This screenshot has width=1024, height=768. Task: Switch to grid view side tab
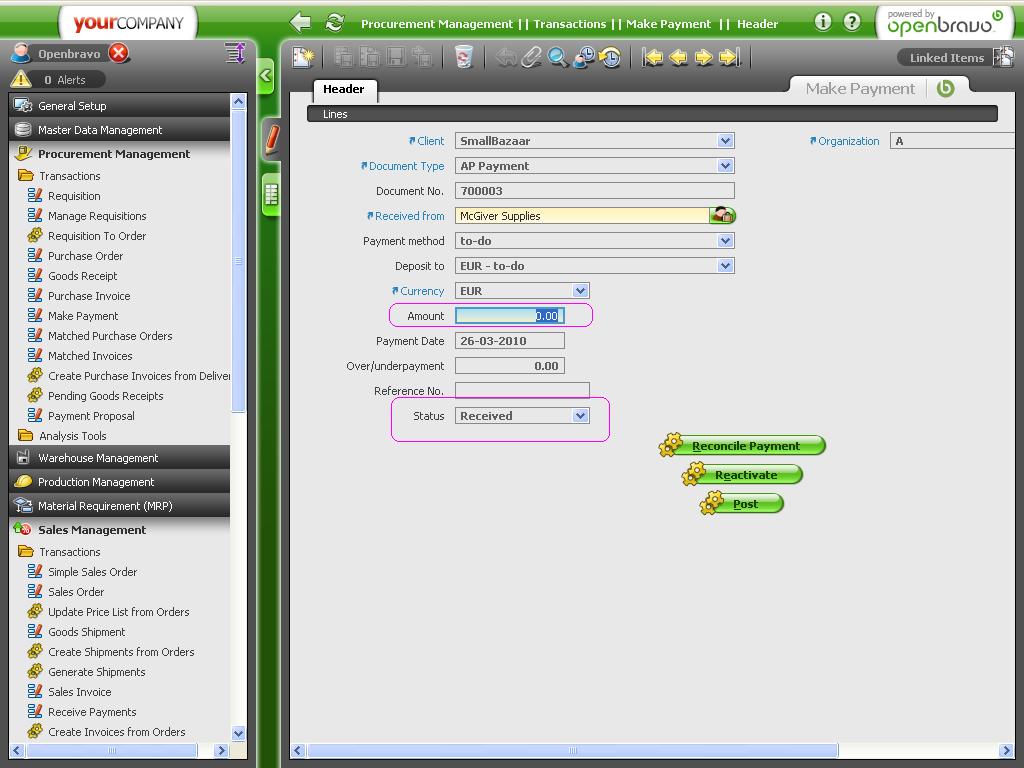tap(270, 193)
